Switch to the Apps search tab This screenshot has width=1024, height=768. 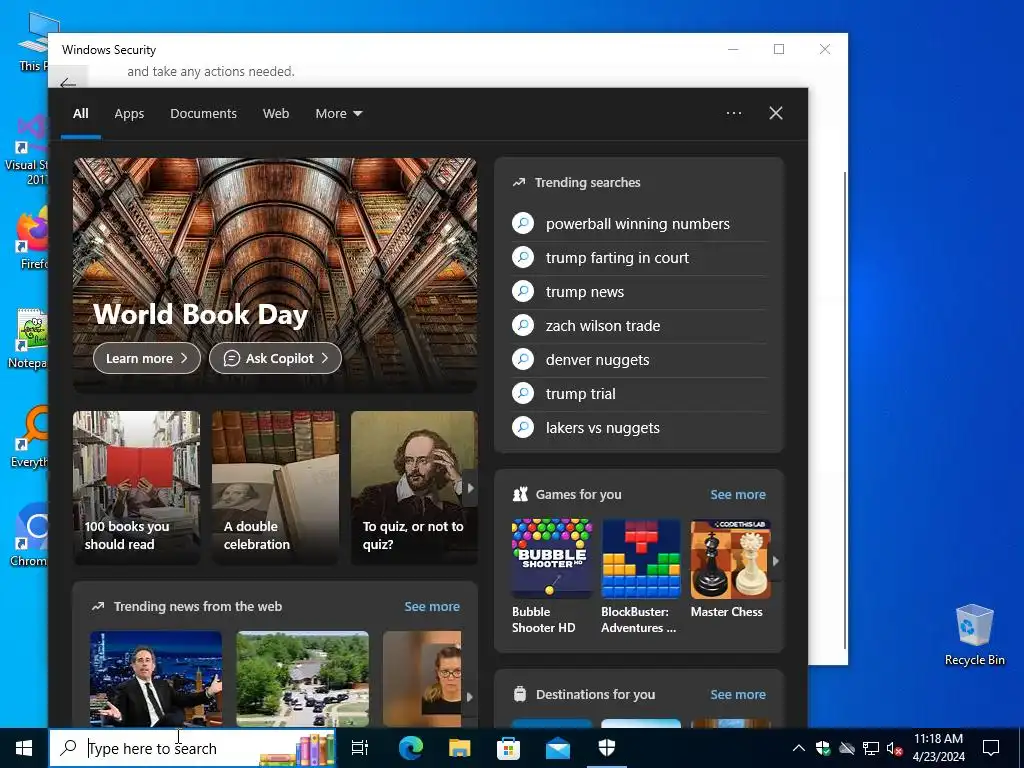[129, 114]
